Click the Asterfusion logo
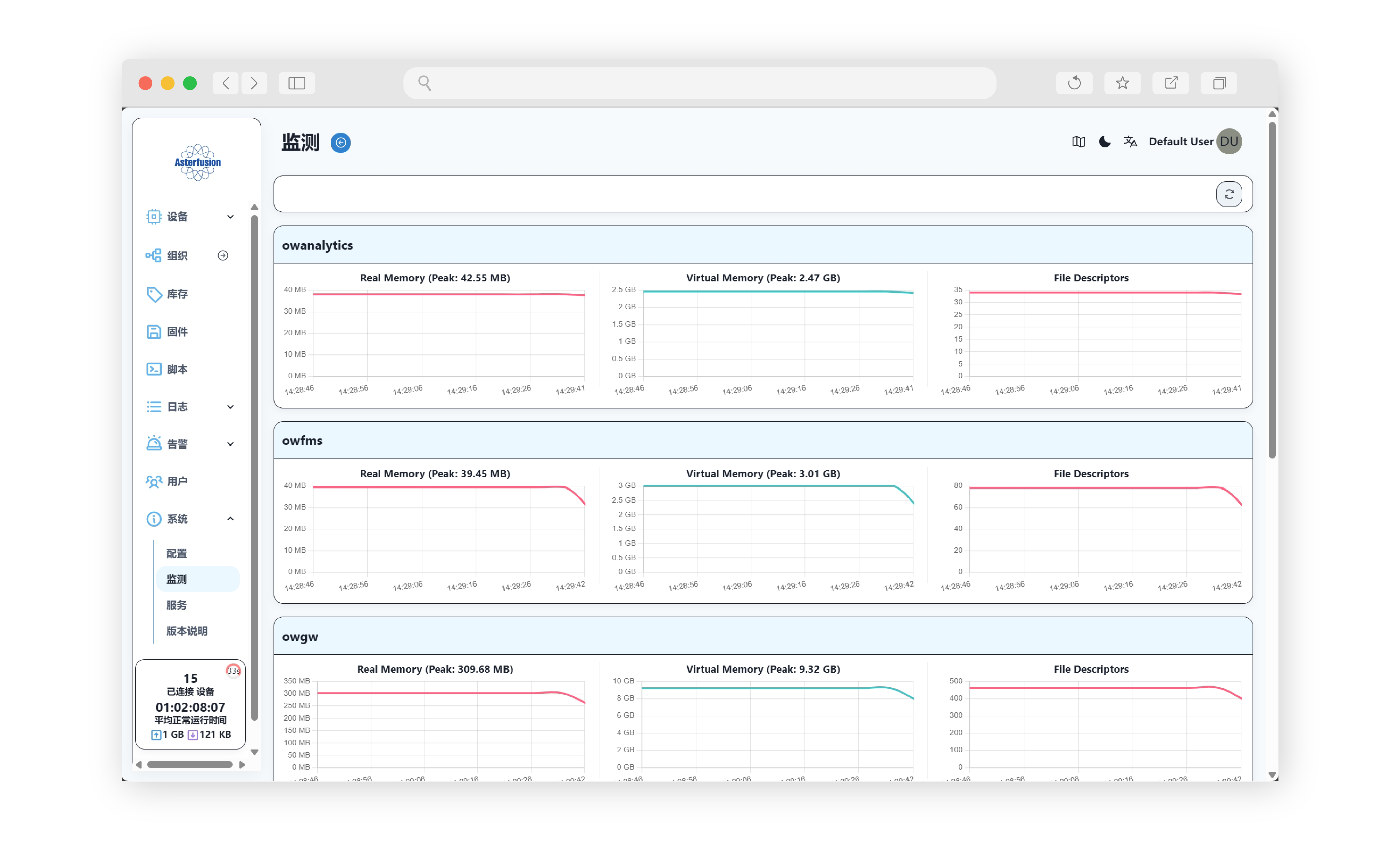Screen dimensions: 1400x860 click(197, 162)
